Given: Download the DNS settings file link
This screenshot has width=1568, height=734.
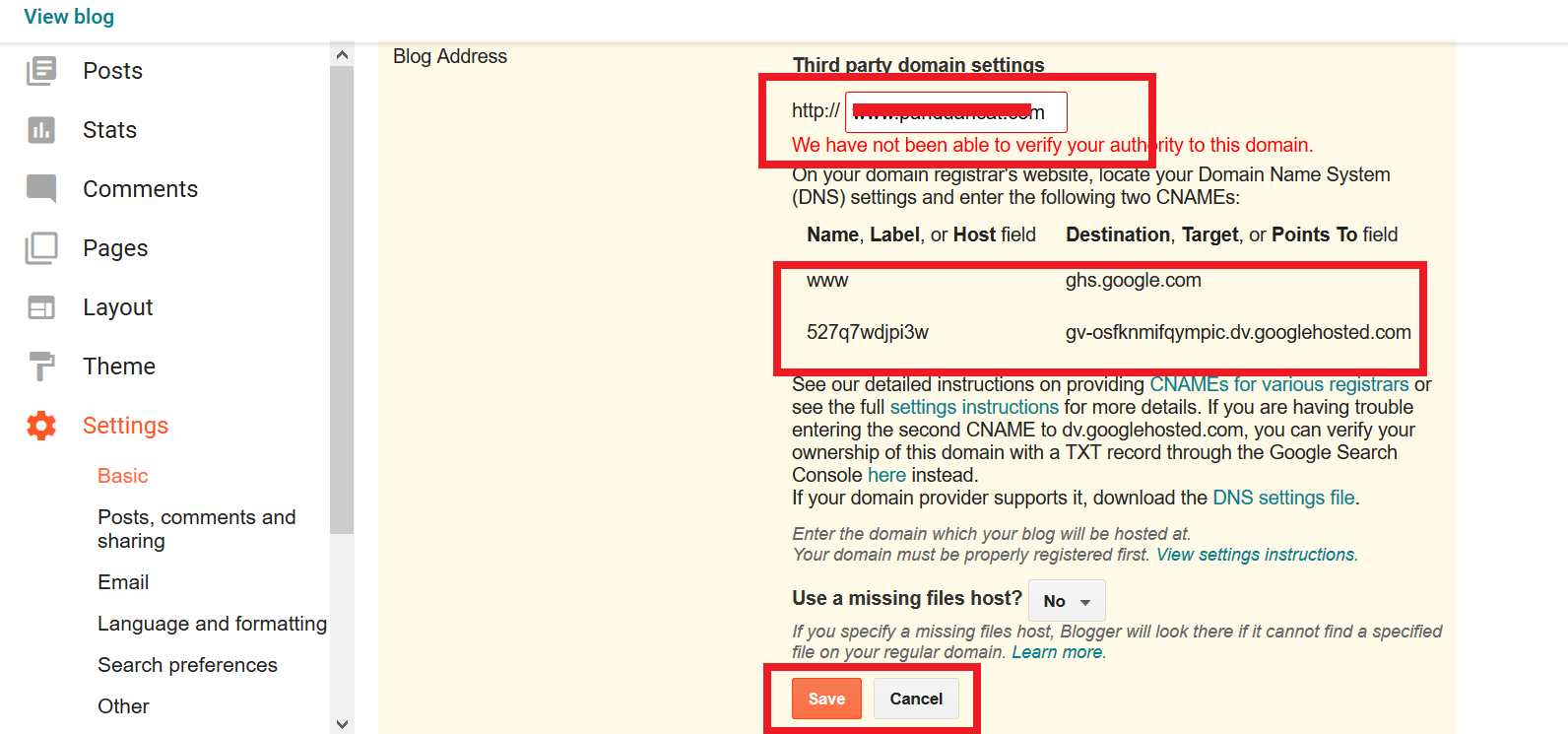Looking at the screenshot, I should coord(1283,498).
